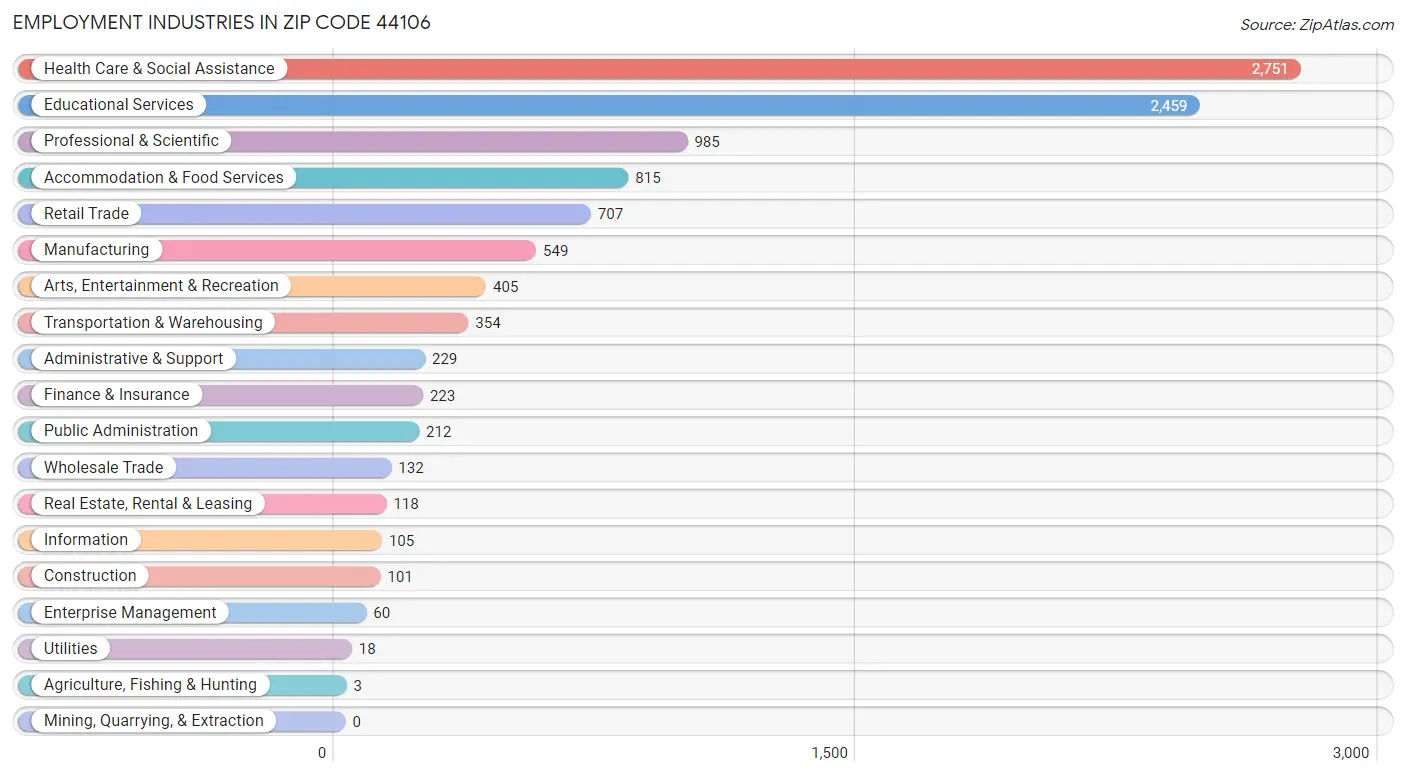Click the 354 value beside Transportation bar
This screenshot has width=1406, height=776.
click(488, 323)
